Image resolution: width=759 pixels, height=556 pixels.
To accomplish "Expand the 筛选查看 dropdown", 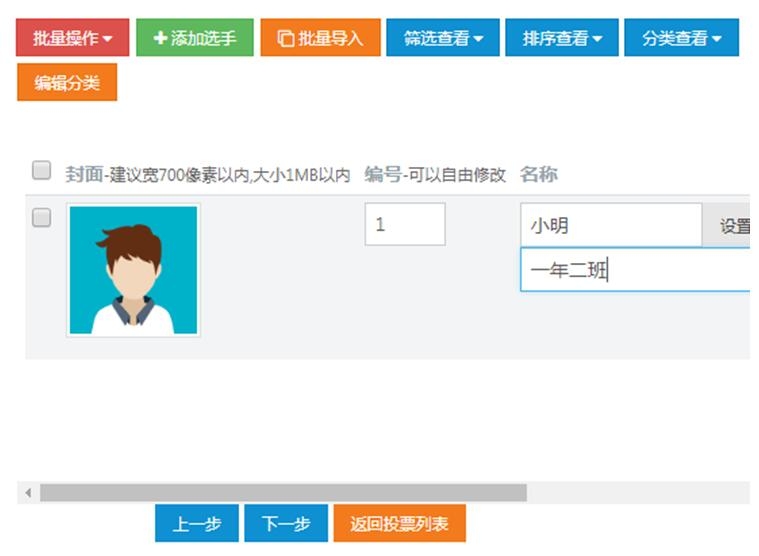I will click(443, 38).
